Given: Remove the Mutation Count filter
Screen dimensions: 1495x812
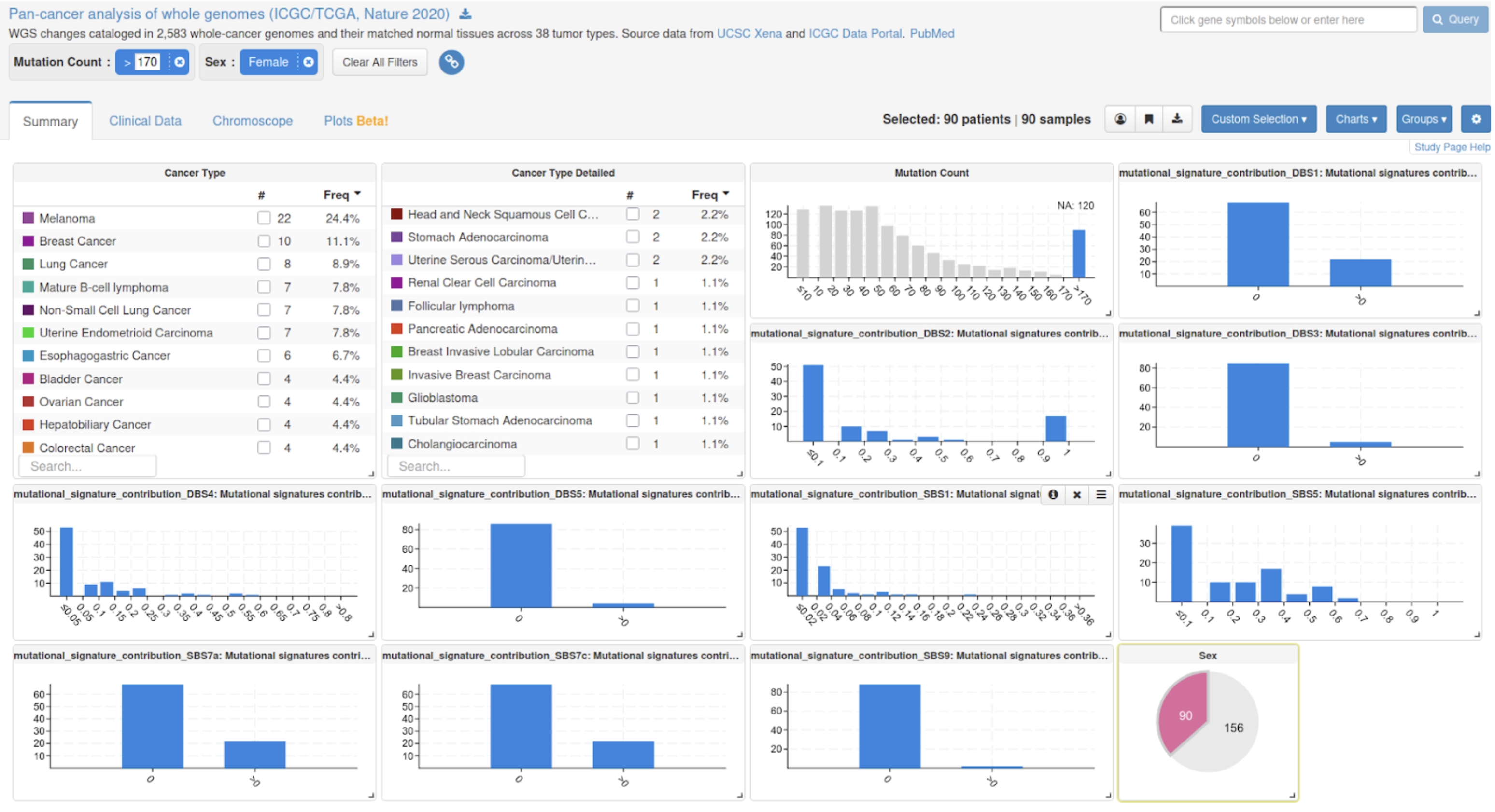Looking at the screenshot, I should (x=180, y=62).
